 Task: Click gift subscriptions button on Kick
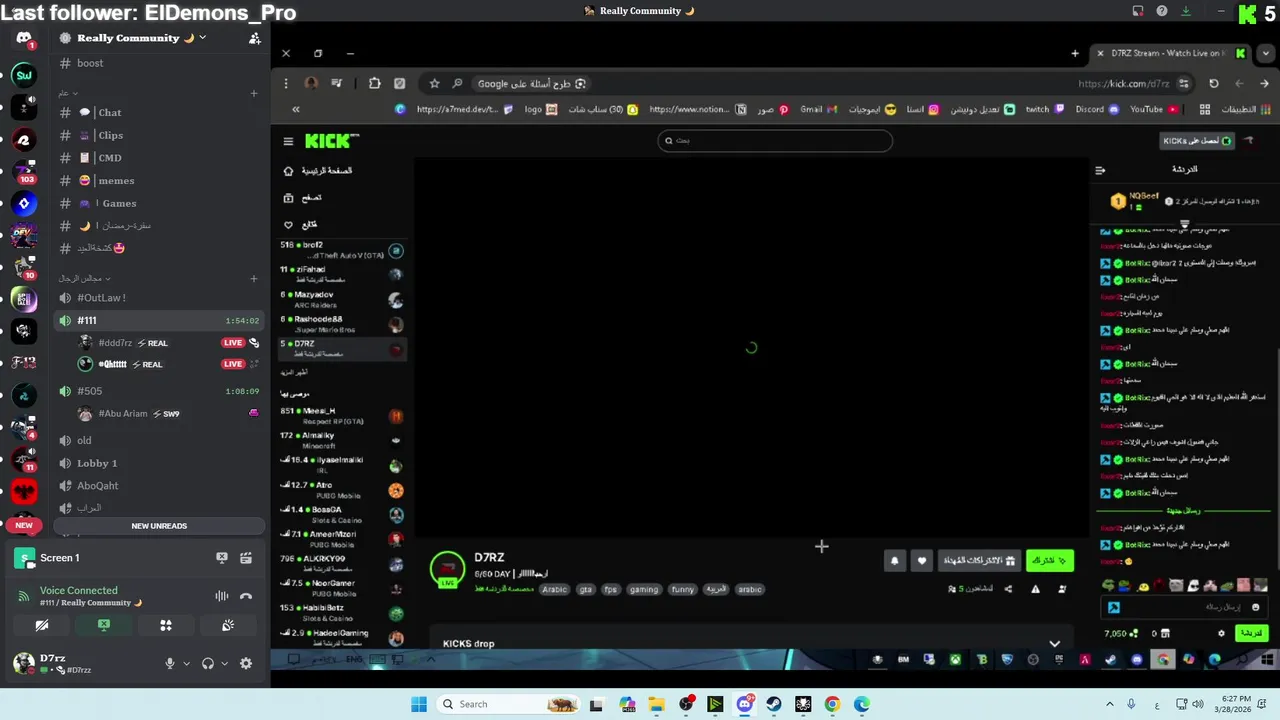tap(979, 561)
